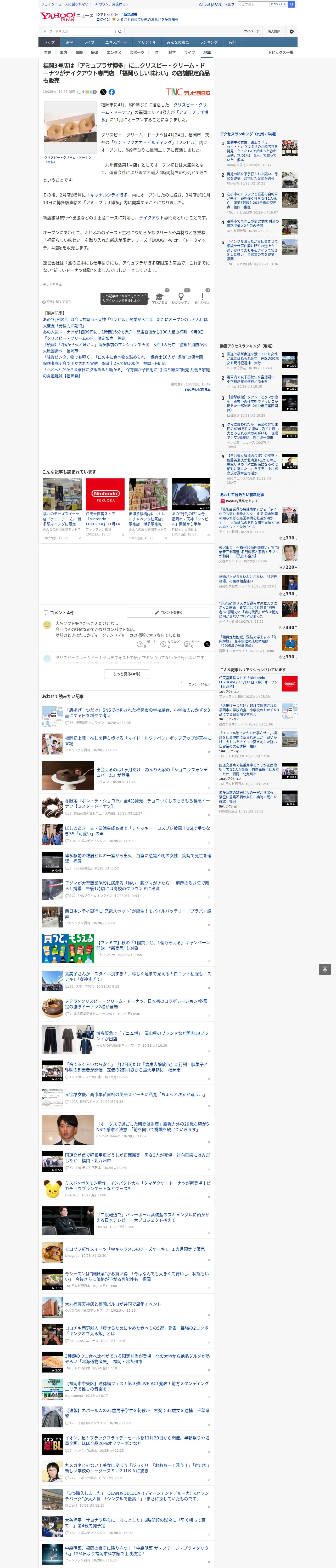Image resolution: width=336 pixels, height=1568 pixels.
Task: Select the エンタメ category
Action: pyautogui.click(x=114, y=52)
